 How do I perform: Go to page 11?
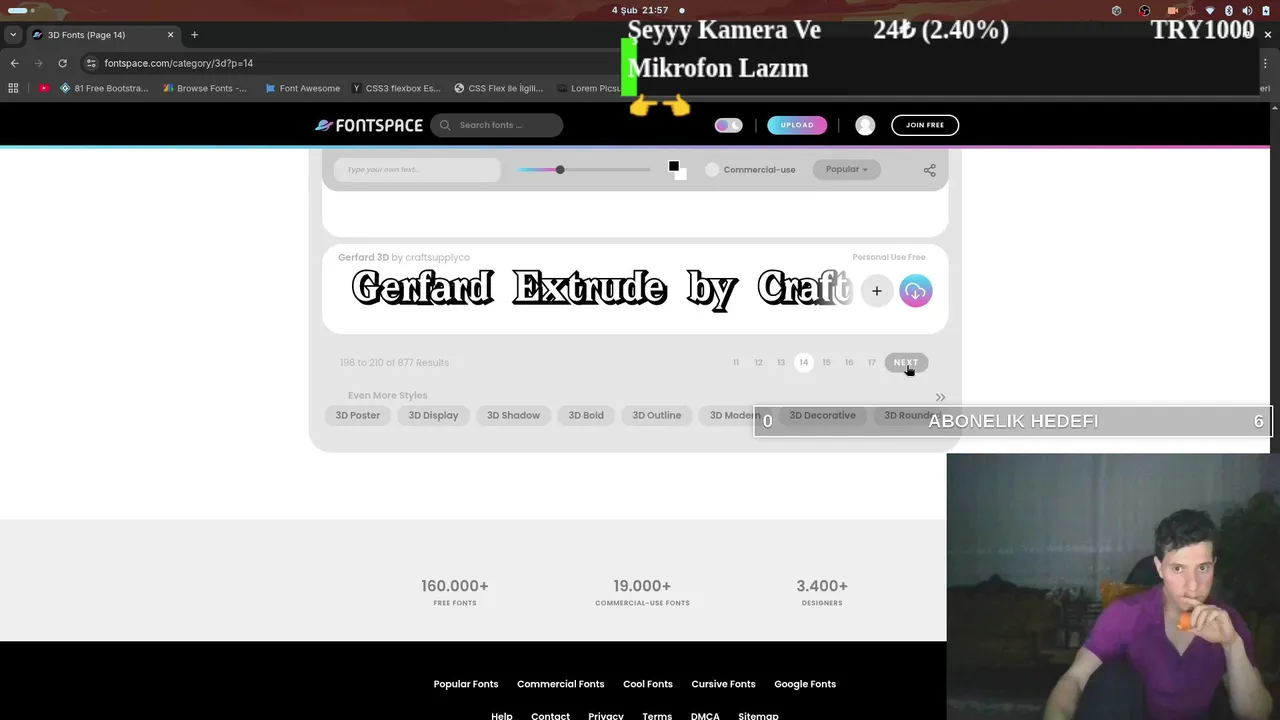(x=736, y=362)
